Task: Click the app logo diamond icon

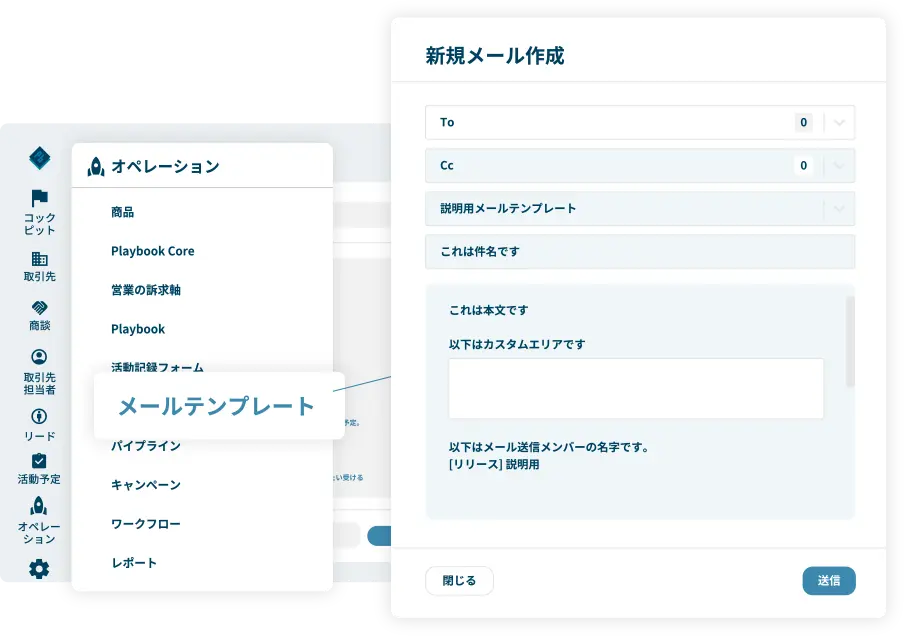Action: pos(38,158)
